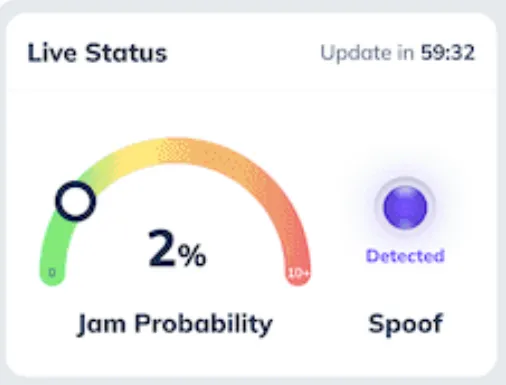Screen dimensions: 506x385
Task: Click the Update in text
Action: tap(367, 54)
